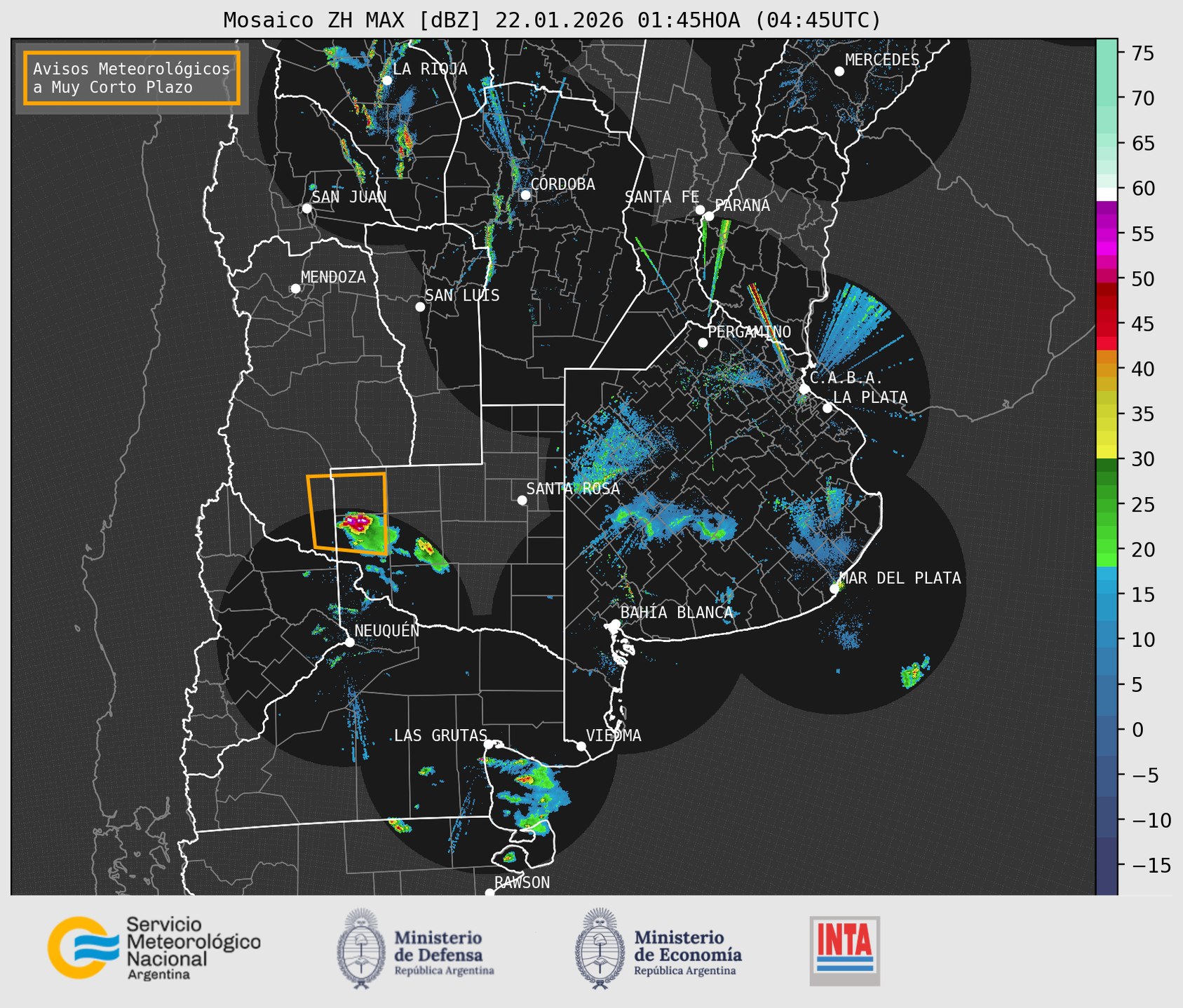The width and height of the screenshot is (1183, 1008).
Task: Select the Viedma city marker dot
Action: [x=581, y=747]
